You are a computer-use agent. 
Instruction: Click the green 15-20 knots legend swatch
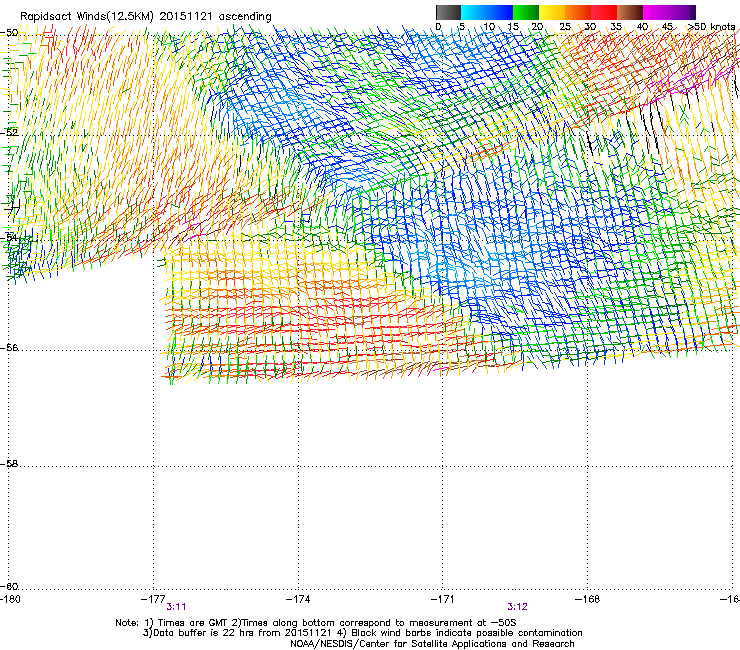point(526,13)
